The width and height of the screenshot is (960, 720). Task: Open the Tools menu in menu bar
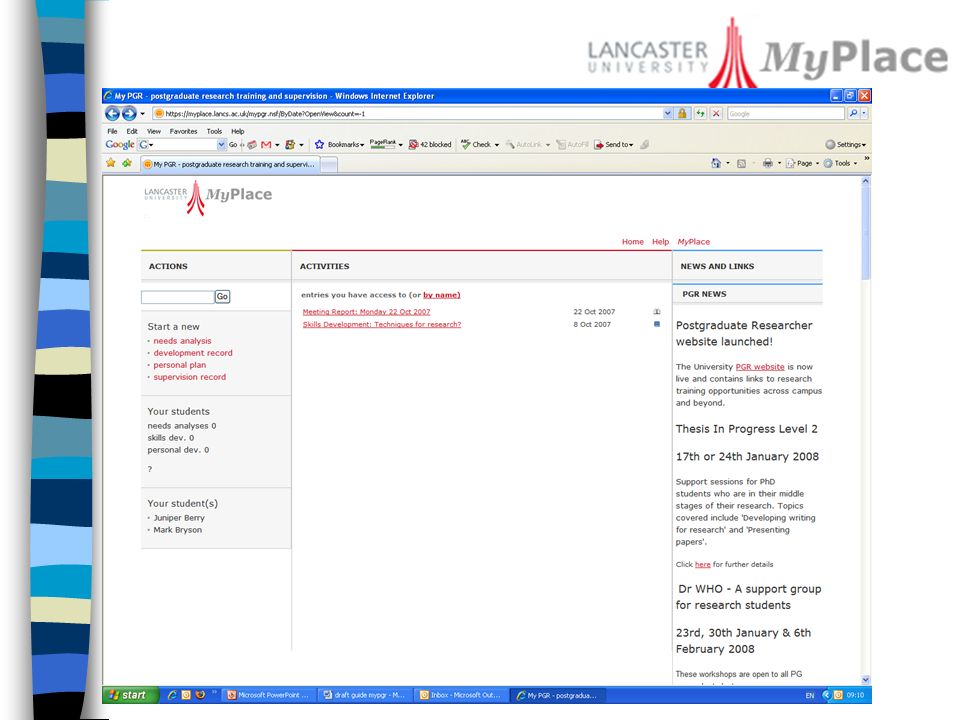[214, 131]
